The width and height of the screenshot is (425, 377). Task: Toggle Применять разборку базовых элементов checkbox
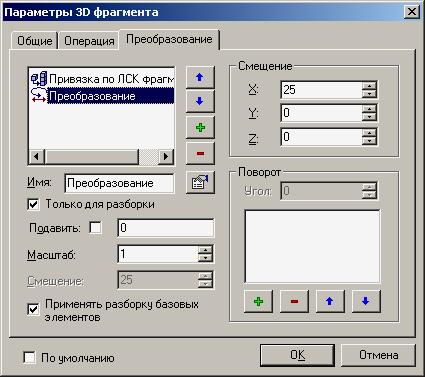(x=33, y=309)
